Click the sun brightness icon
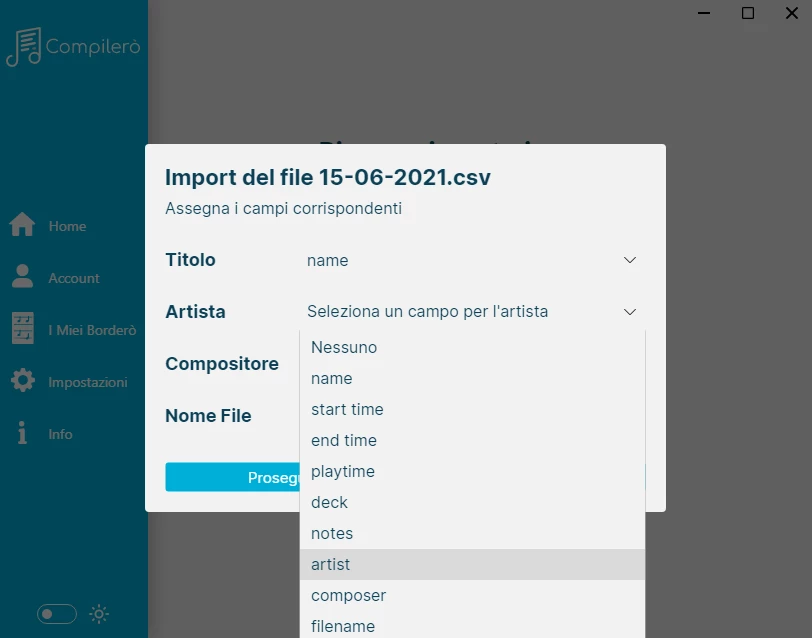 point(99,614)
